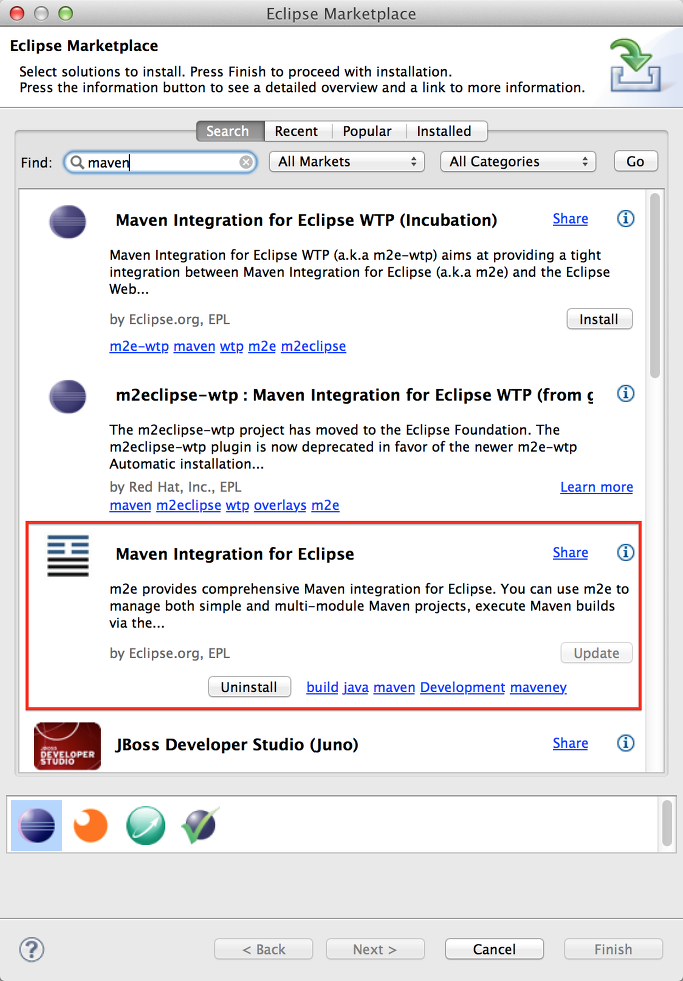Switch to the Search tab
Image resolution: width=683 pixels, height=981 pixels.
click(x=230, y=131)
